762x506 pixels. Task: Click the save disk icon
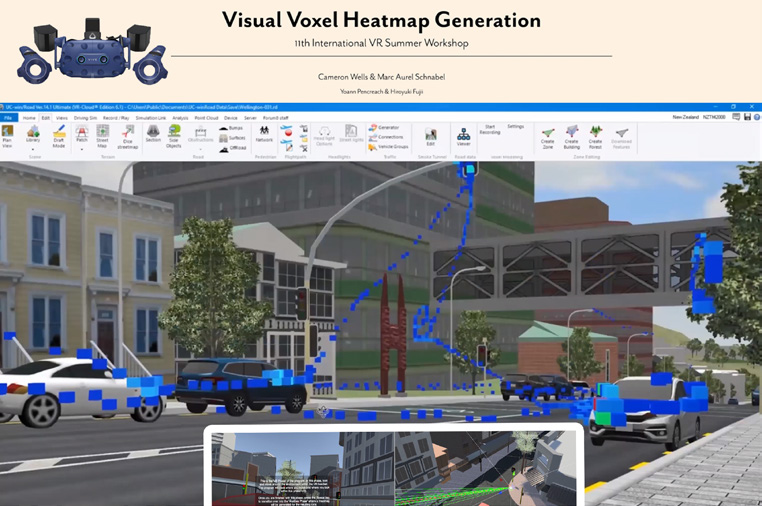[x=747, y=117]
